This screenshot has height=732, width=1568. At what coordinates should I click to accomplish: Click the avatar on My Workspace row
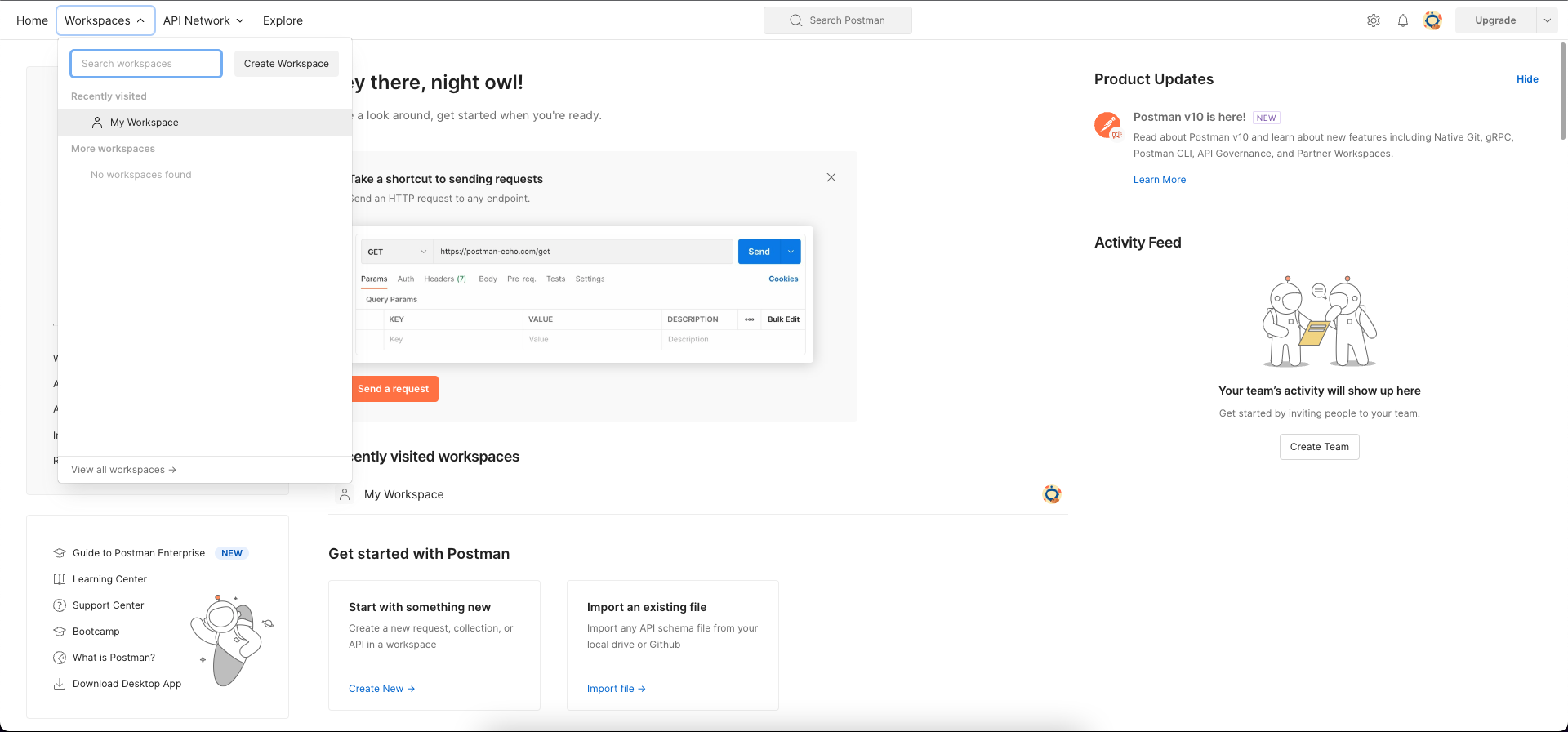coord(1052,494)
